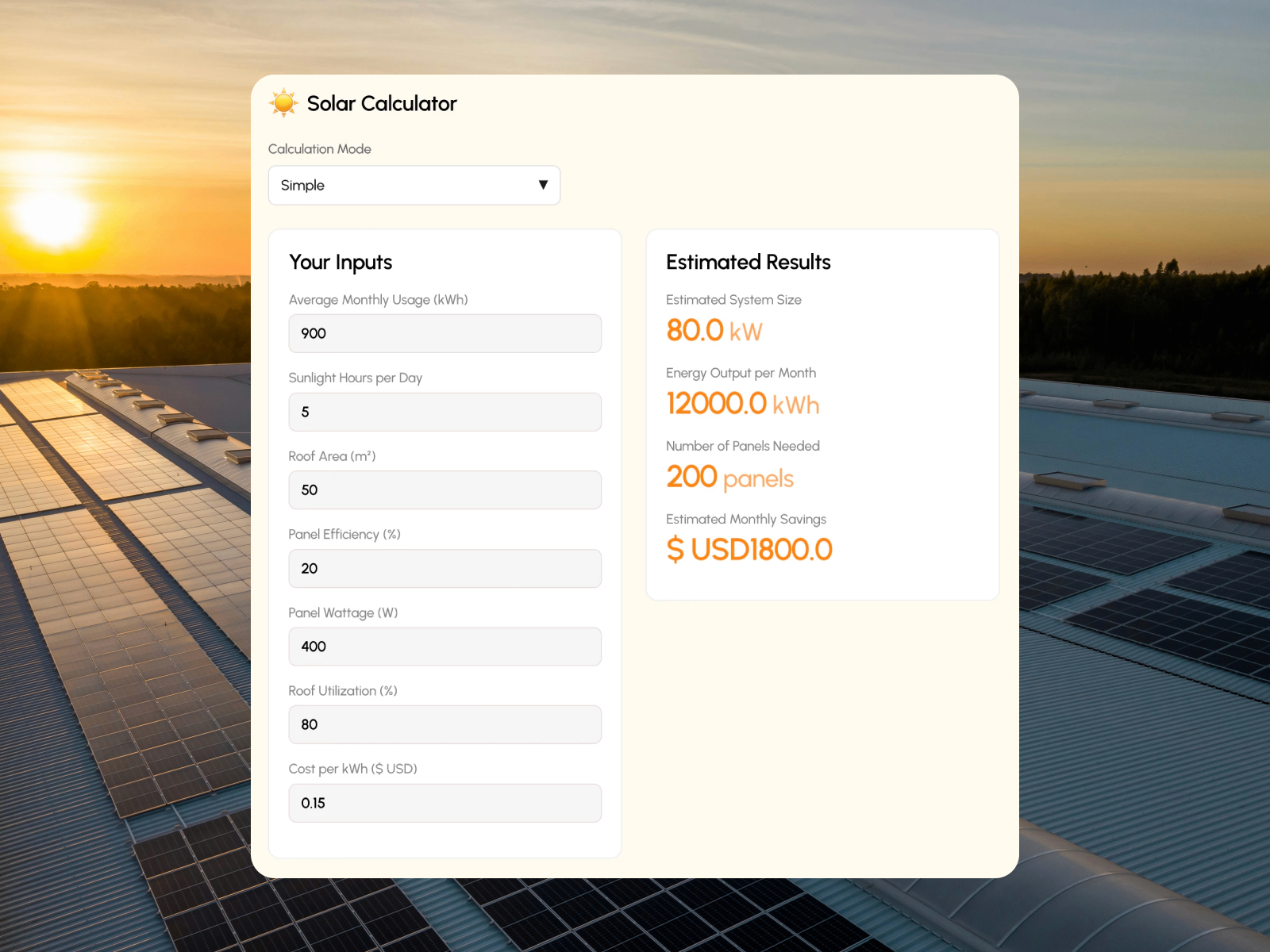This screenshot has height=952, width=1270.
Task: Click the 200 panels result value
Action: pos(729,478)
